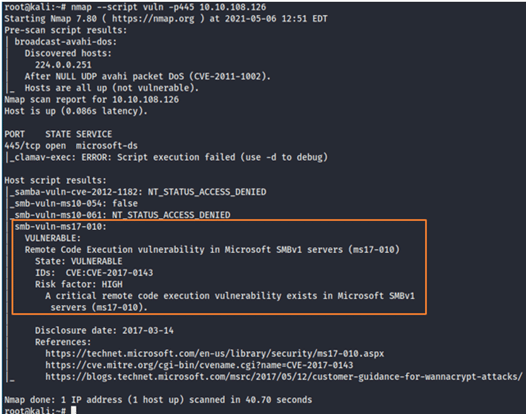Open the technet ms17-010.aspx reference link
Image resolution: width=526 pixels, height=414 pixels.
tap(215, 354)
